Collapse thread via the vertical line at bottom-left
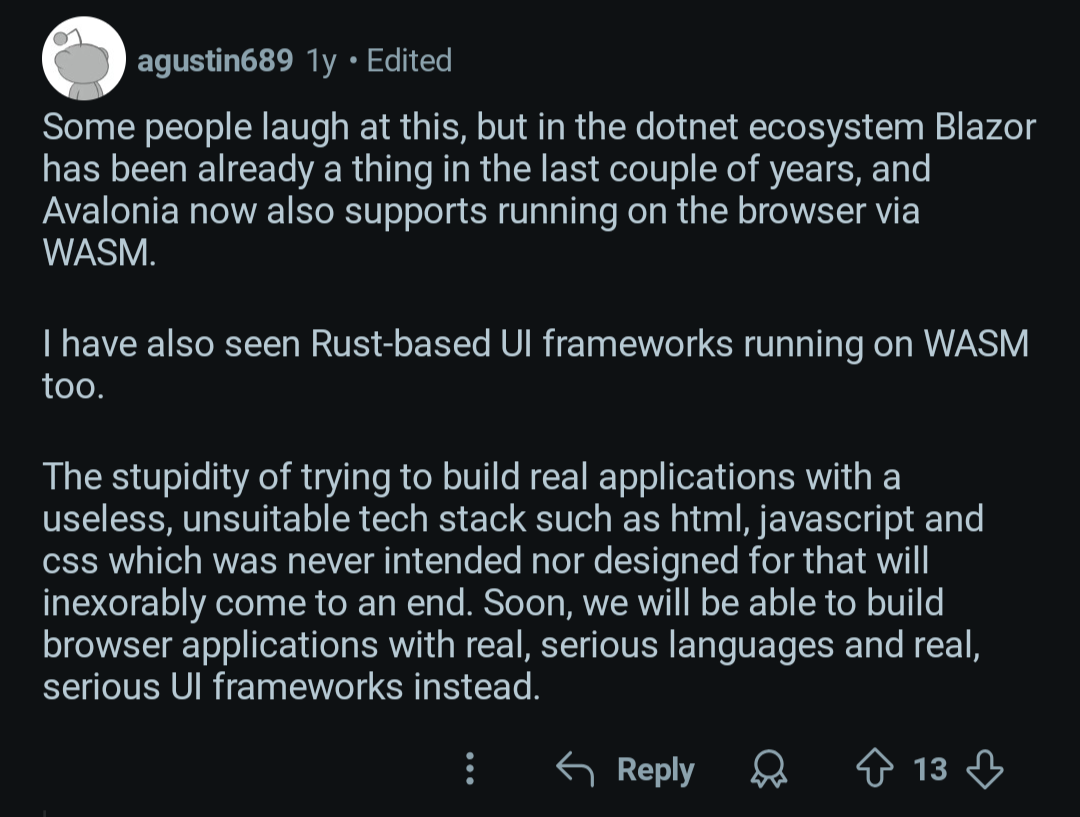The image size is (1080, 817). (45, 813)
